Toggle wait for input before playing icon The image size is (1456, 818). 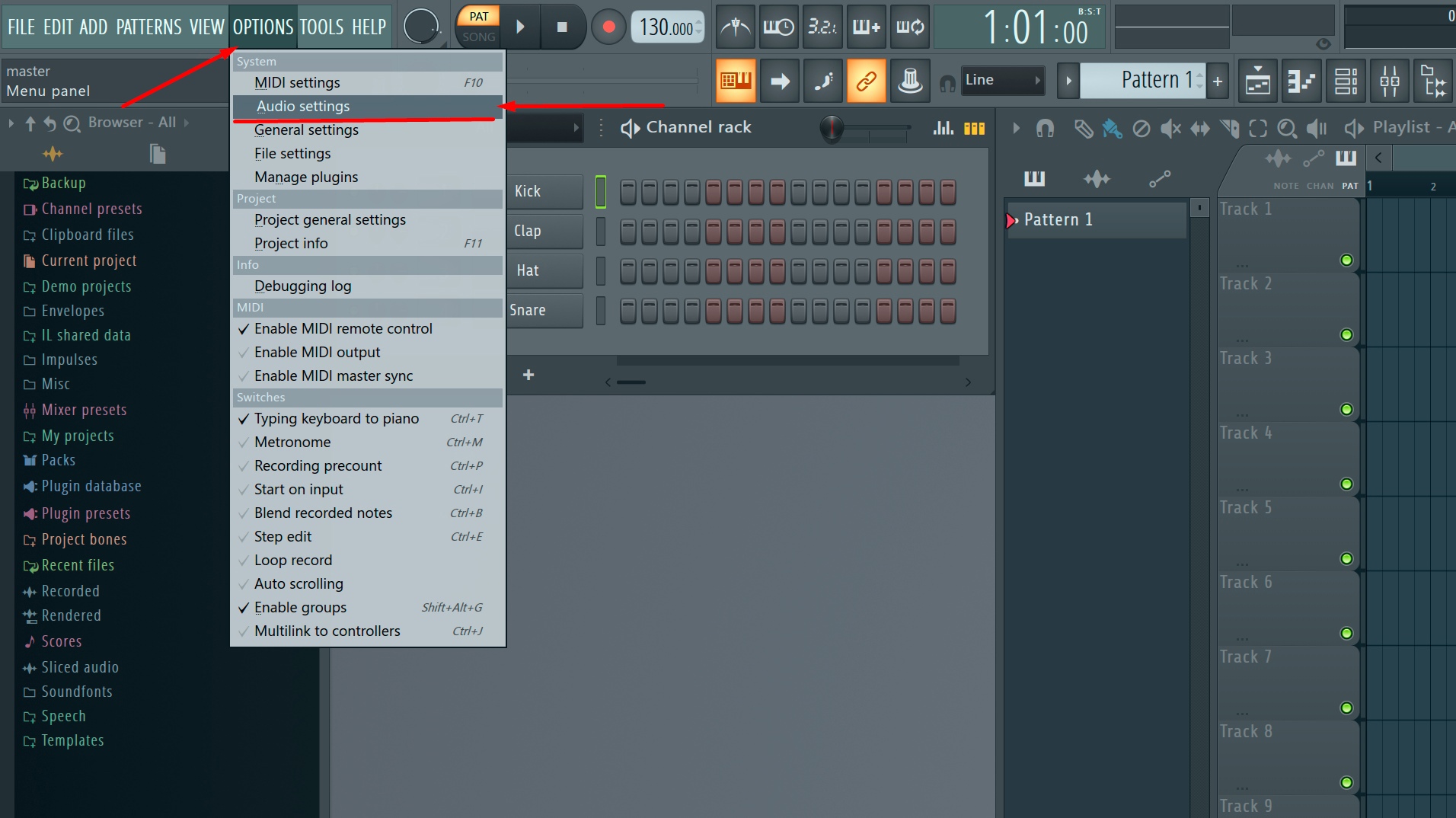point(779,27)
